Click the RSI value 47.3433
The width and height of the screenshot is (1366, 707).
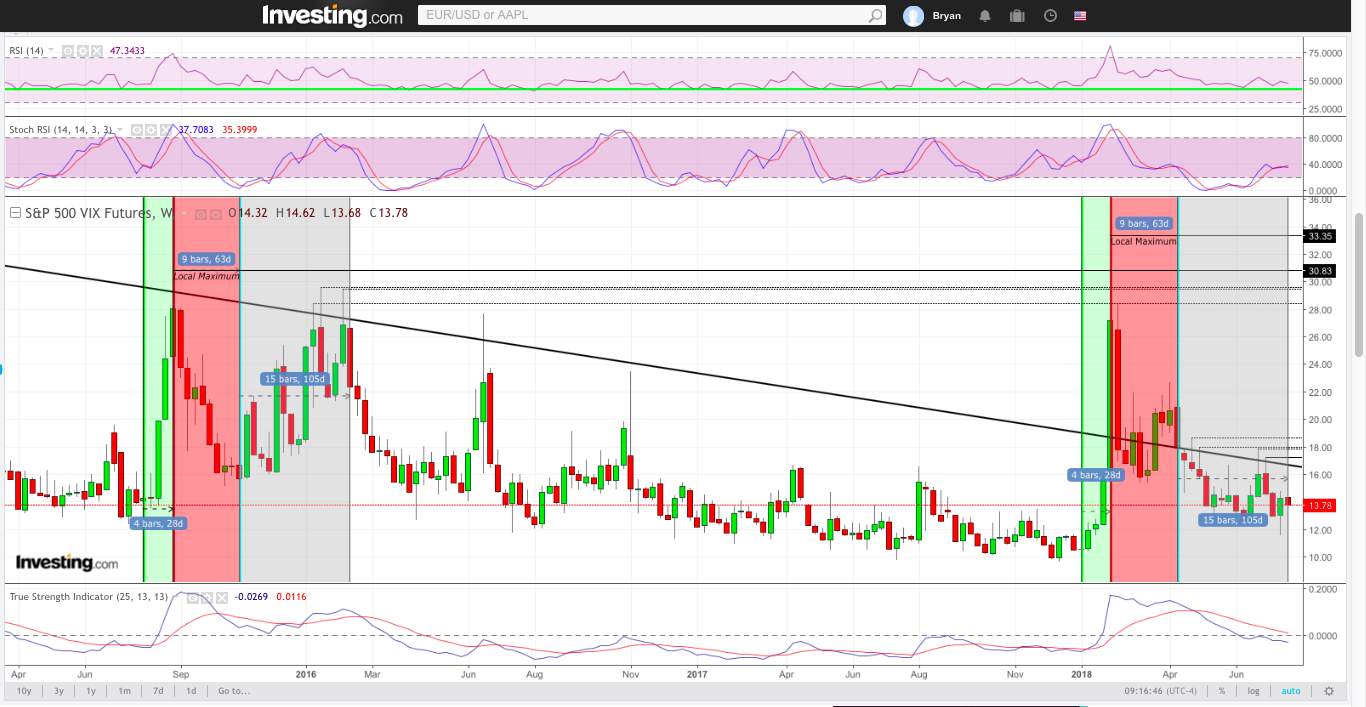[x=127, y=51]
